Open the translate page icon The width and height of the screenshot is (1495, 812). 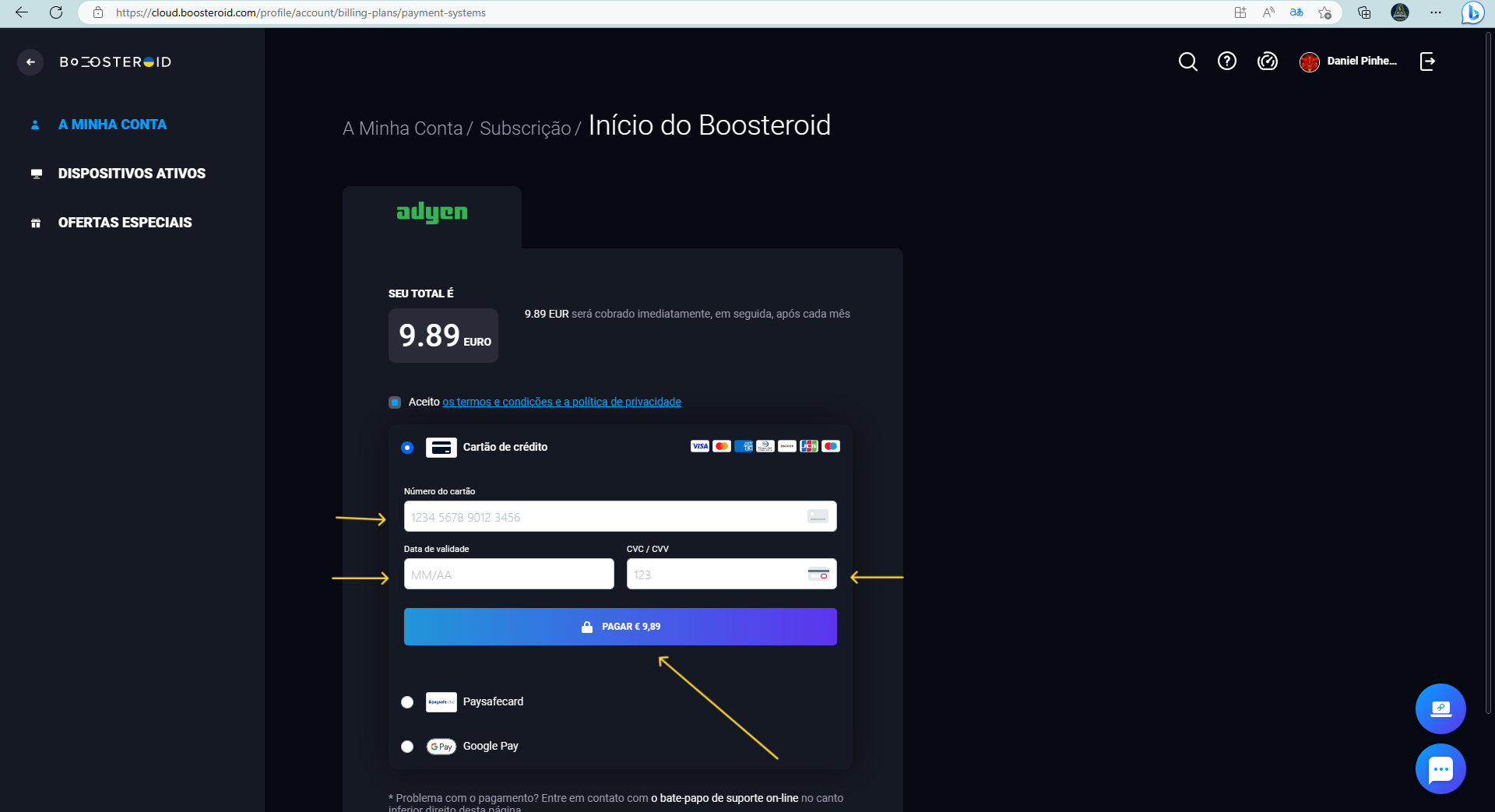pyautogui.click(x=1296, y=12)
